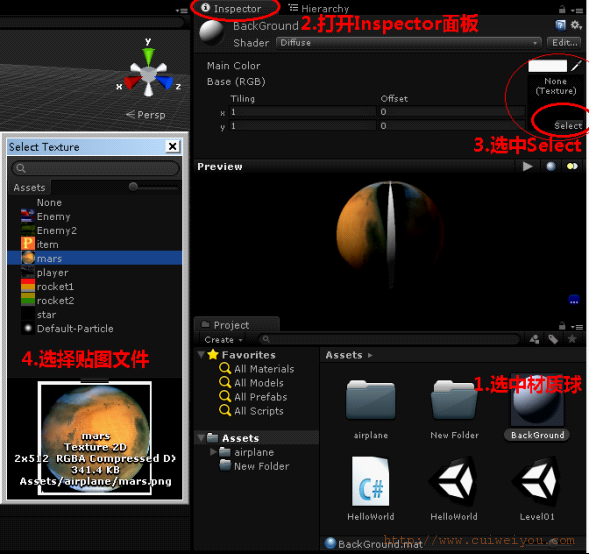Click the Select texture button
This screenshot has height=554, width=589.
(568, 126)
